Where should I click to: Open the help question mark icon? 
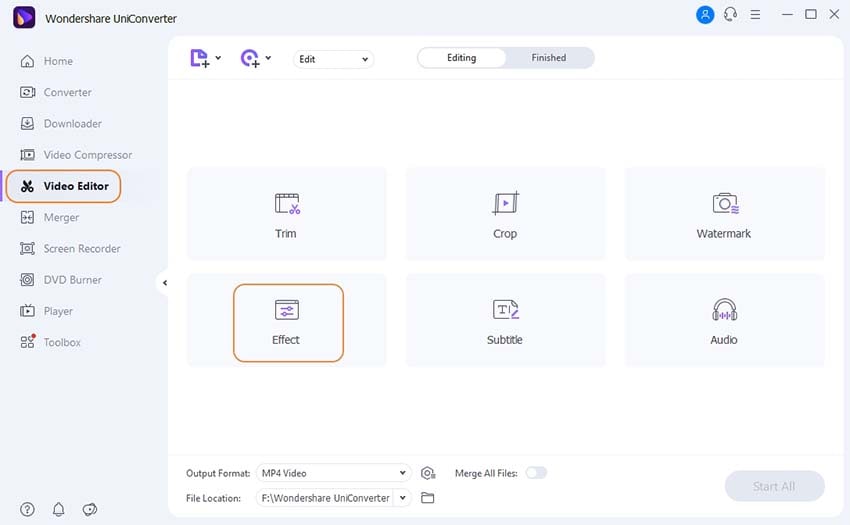(x=27, y=509)
